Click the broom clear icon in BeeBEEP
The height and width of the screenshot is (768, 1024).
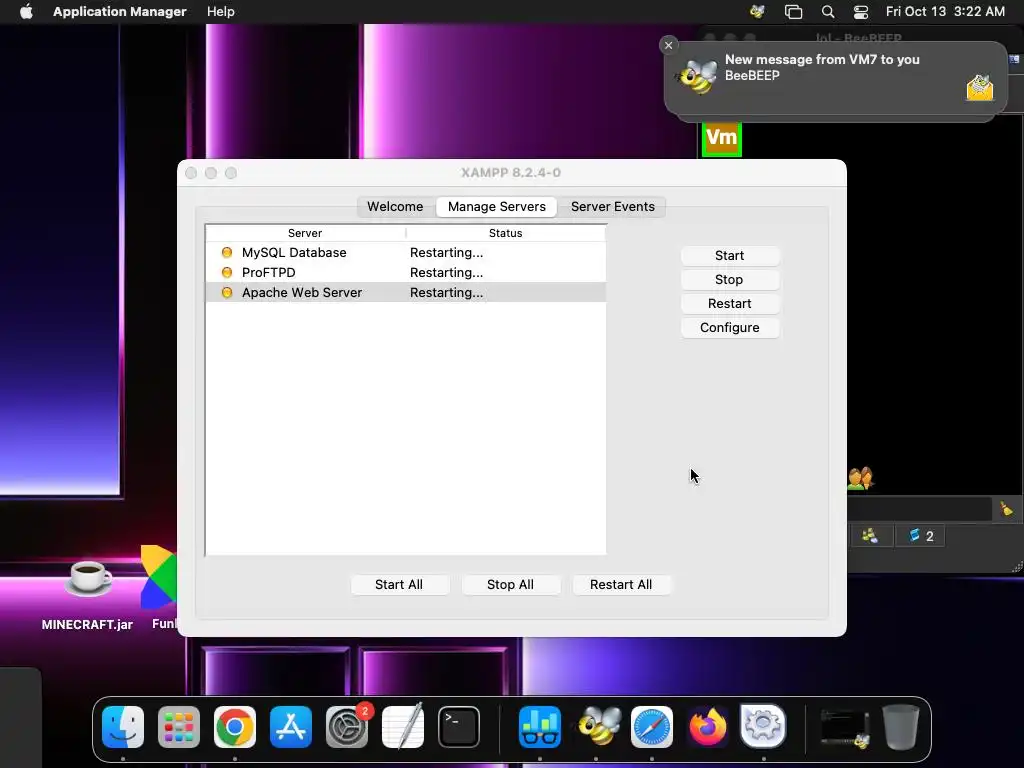pyautogui.click(x=1006, y=509)
